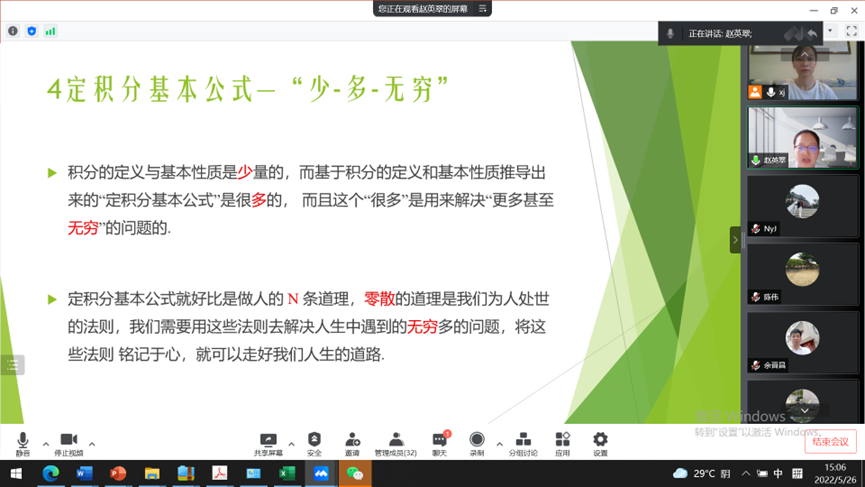Image resolution: width=865 pixels, height=487 pixels.
Task: Open the 安全 (Security) shield icon
Action: (314, 442)
